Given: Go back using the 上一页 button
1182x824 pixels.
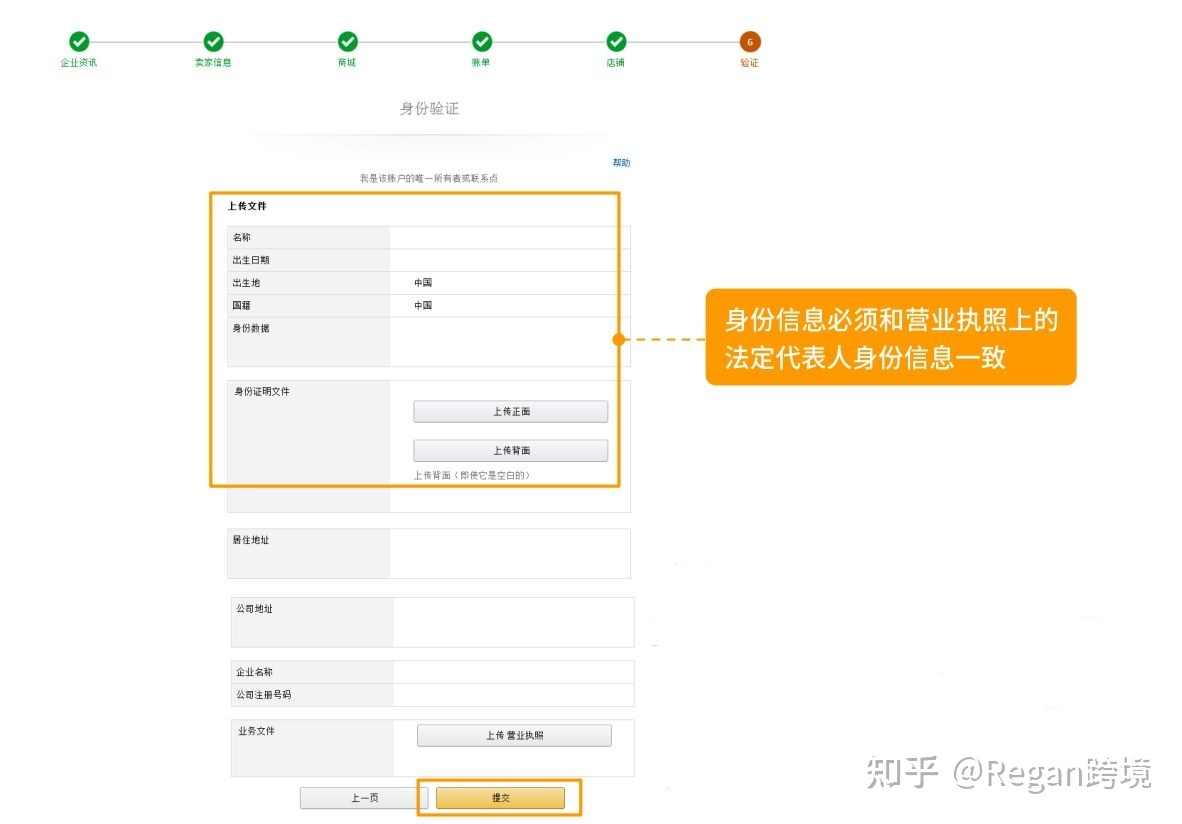Looking at the screenshot, I should pyautogui.click(x=364, y=797).
